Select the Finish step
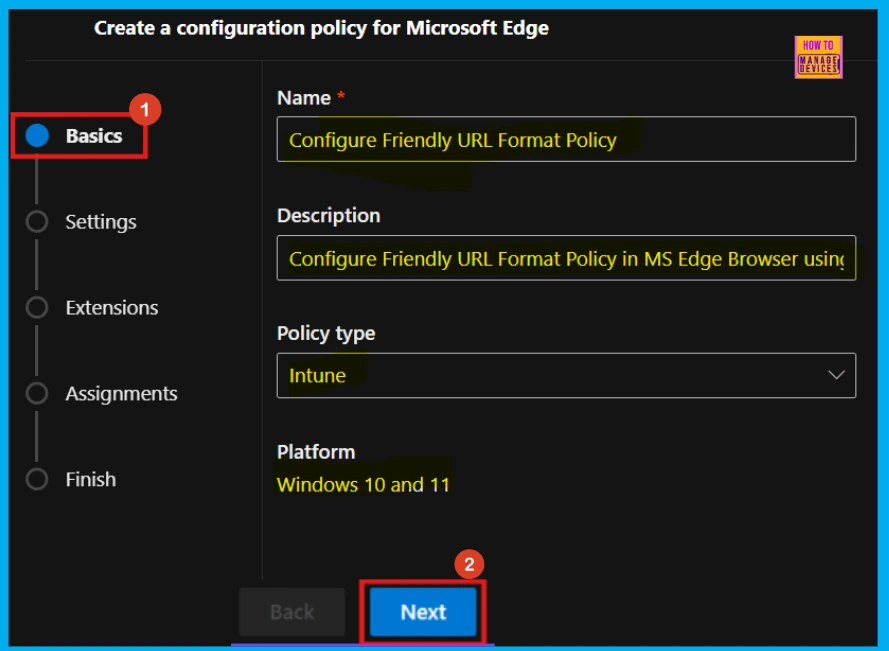 click(91, 480)
